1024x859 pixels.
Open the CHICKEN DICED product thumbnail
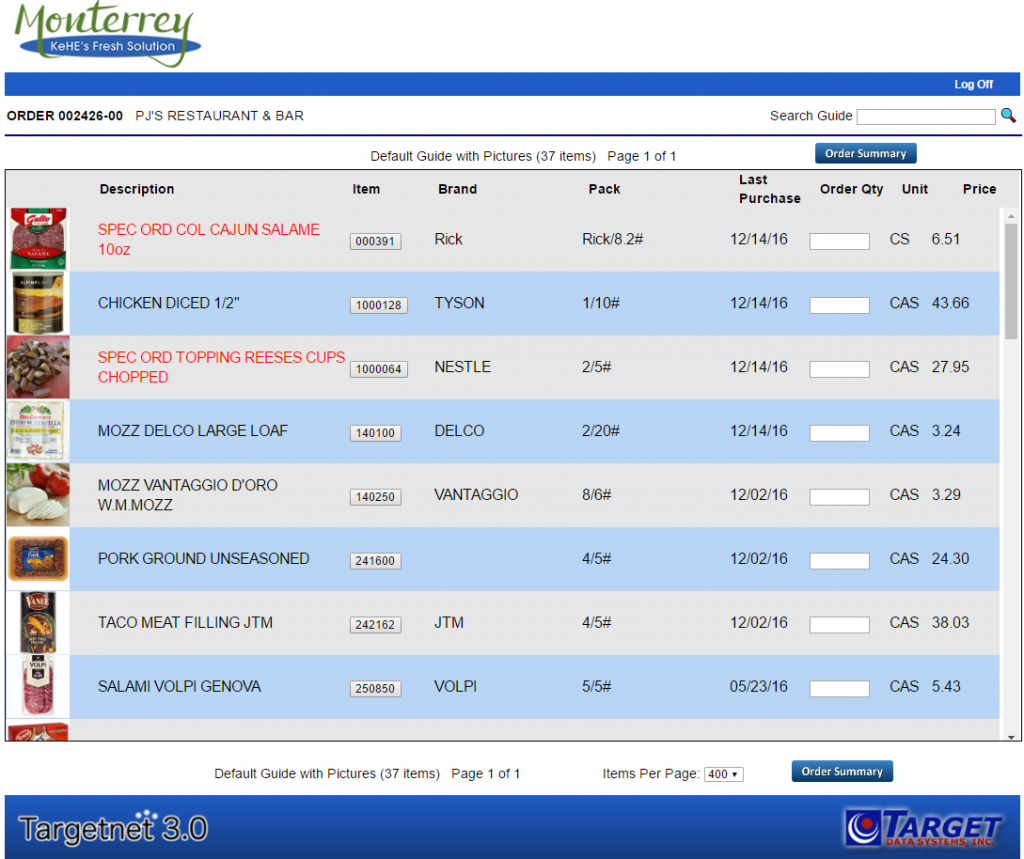(x=36, y=303)
